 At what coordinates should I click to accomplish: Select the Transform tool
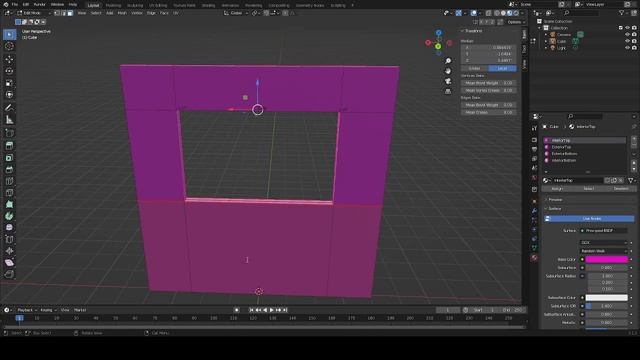(x=9, y=95)
